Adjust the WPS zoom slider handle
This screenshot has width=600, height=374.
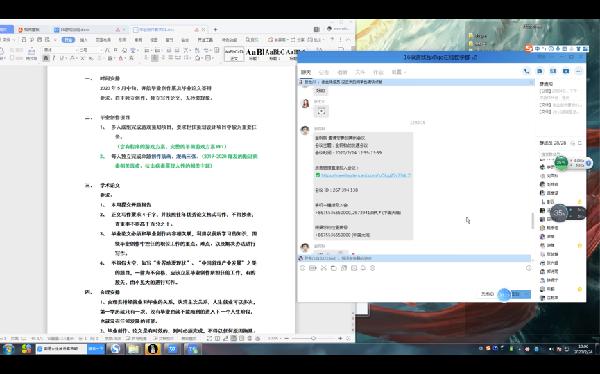[313, 338]
